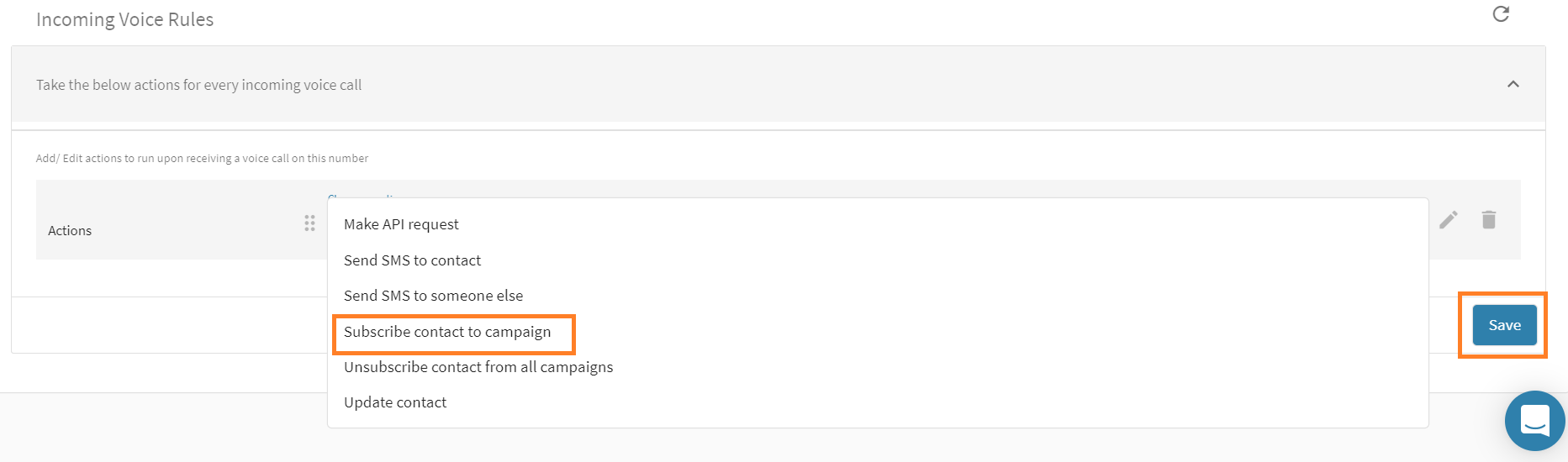
Task: Delete the action using the trash icon
Action: (x=1489, y=220)
